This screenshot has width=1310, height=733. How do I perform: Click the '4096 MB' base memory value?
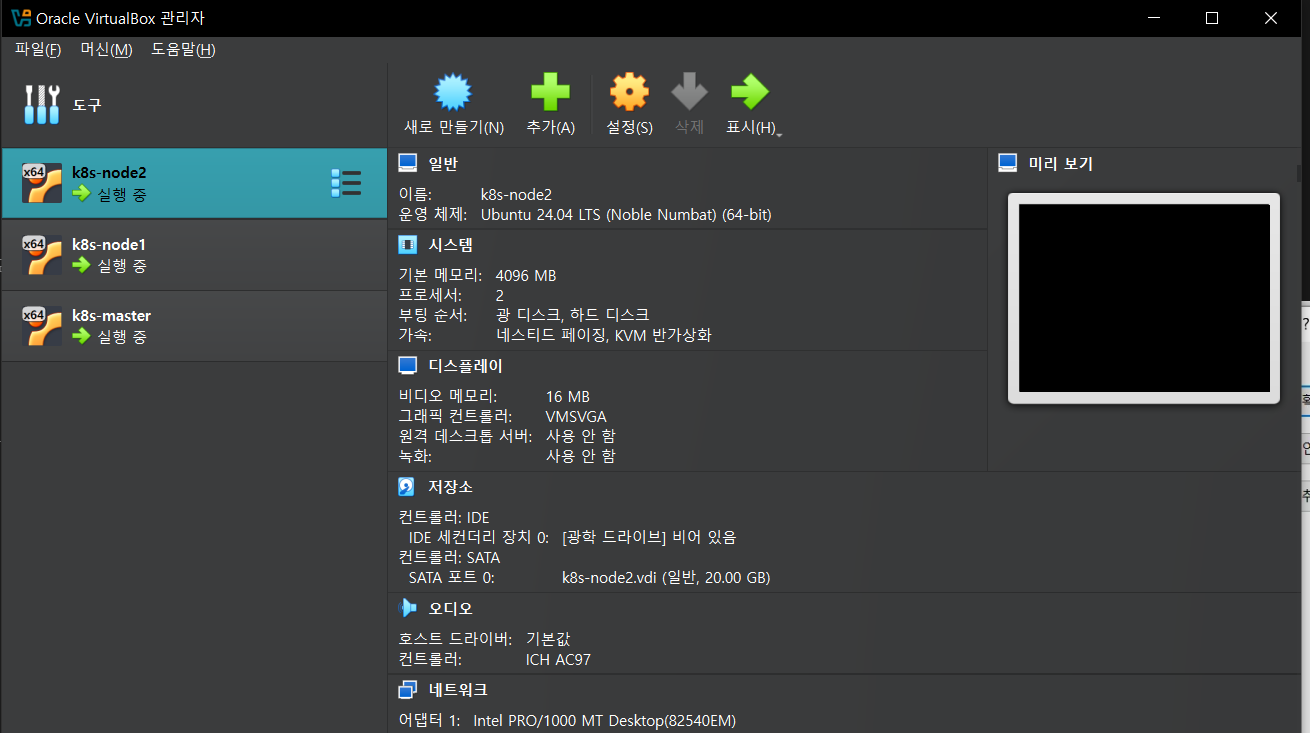coord(526,275)
